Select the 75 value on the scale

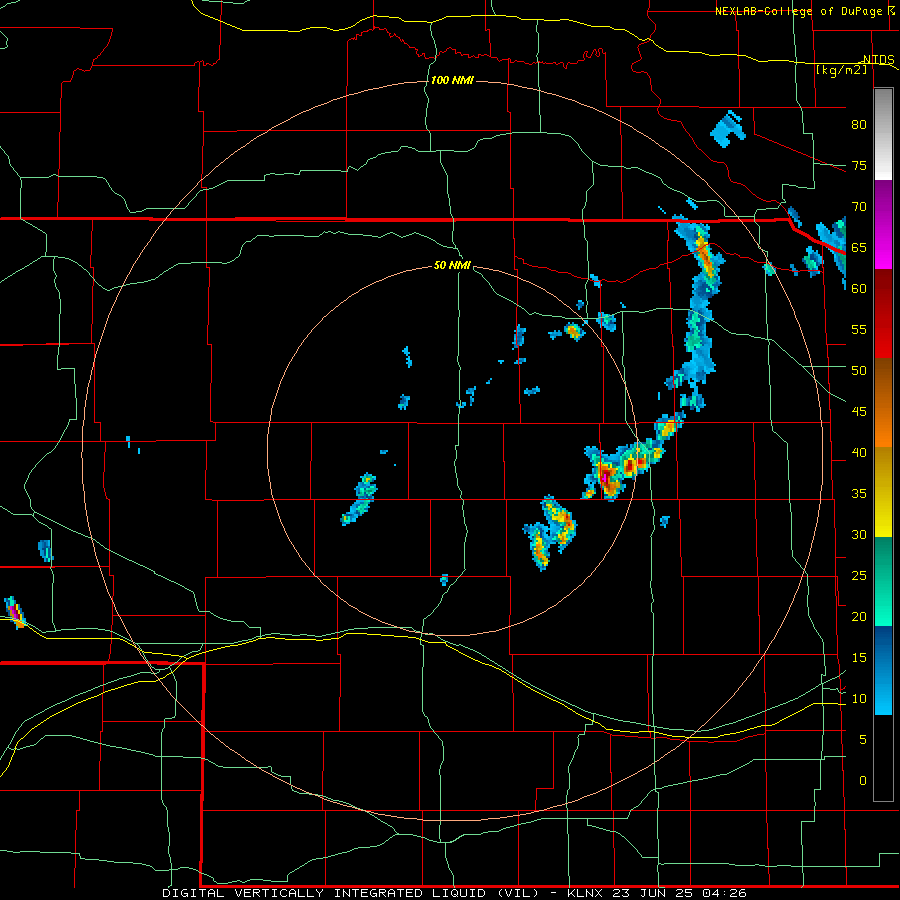[859, 166]
